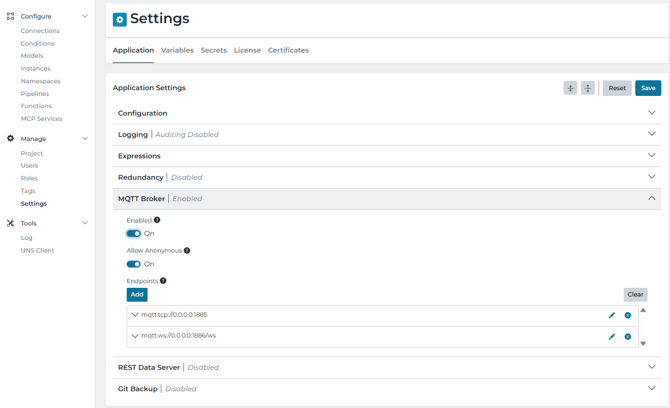Click the help icon beside Endpoints
Viewport: 670px width, 408px height.
(x=164, y=281)
